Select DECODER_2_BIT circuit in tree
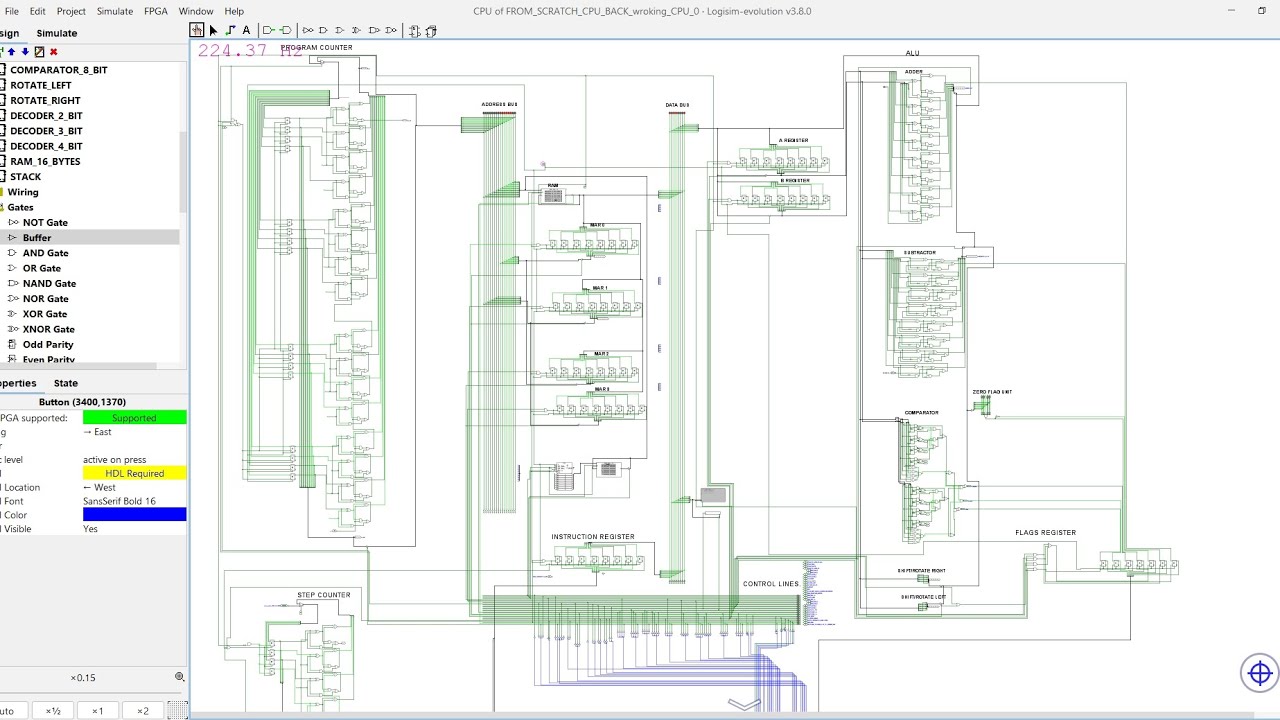This screenshot has width=1280, height=720. pyautogui.click(x=46, y=116)
